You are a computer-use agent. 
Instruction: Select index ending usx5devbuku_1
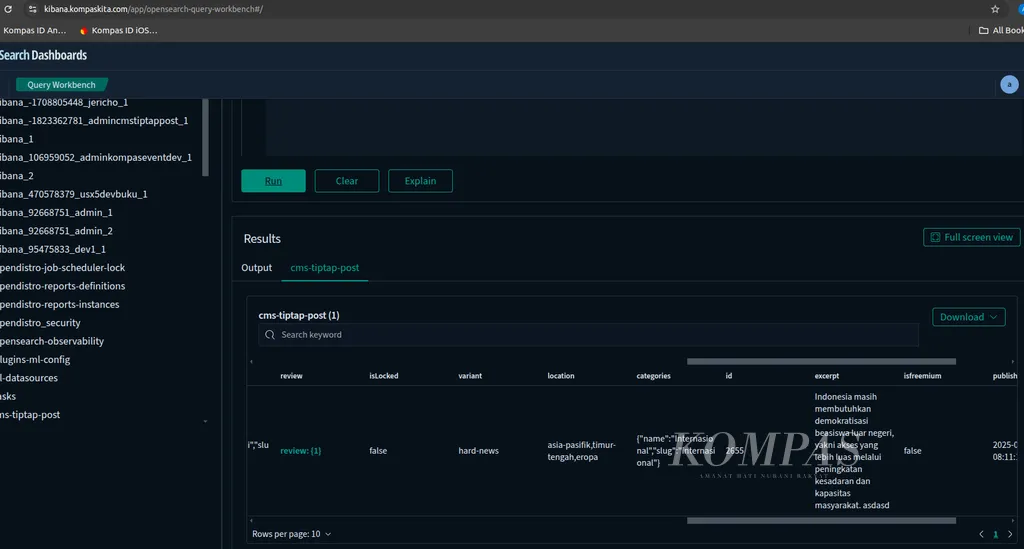pos(74,194)
